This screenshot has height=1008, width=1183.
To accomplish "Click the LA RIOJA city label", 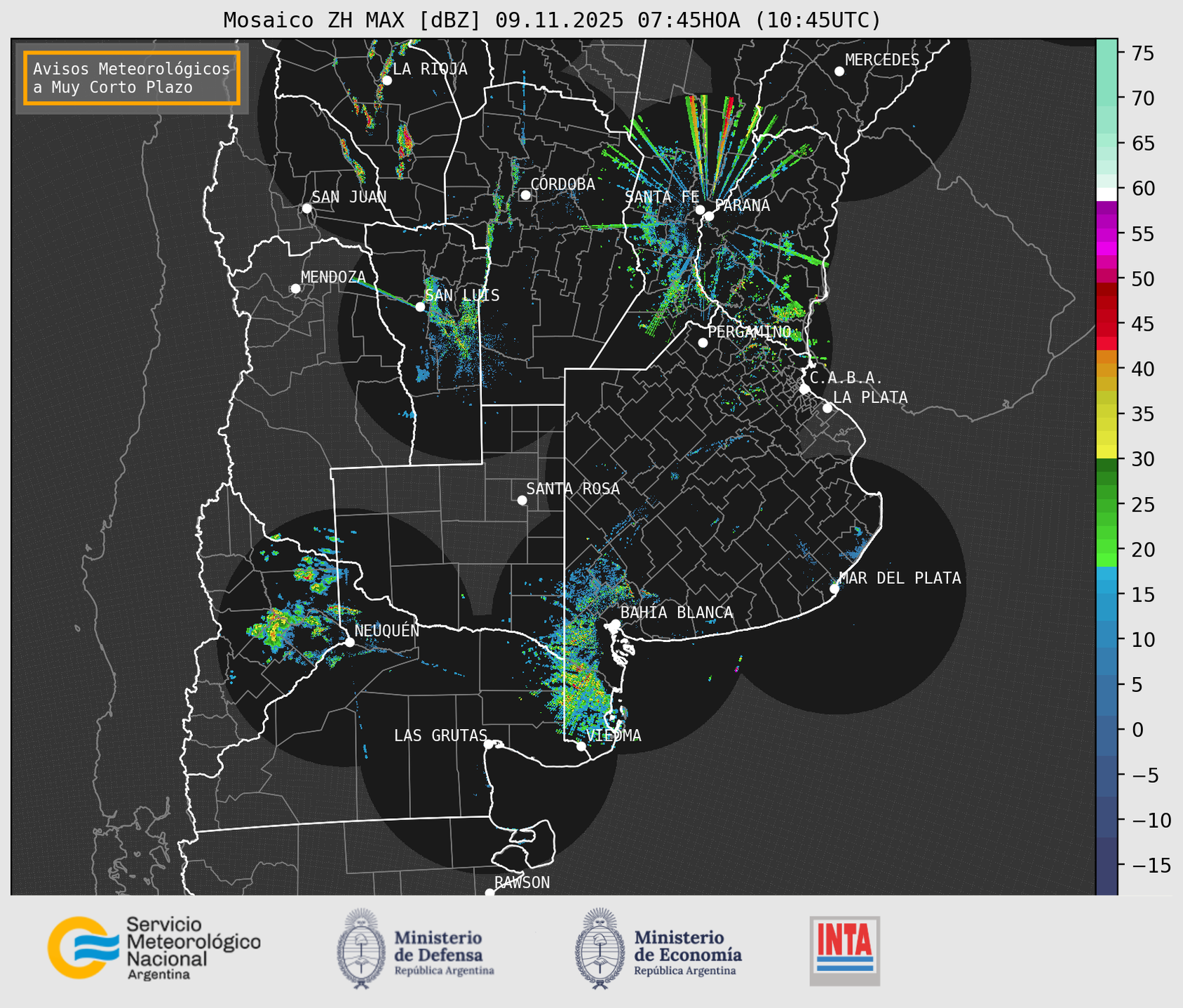I will pos(429,69).
